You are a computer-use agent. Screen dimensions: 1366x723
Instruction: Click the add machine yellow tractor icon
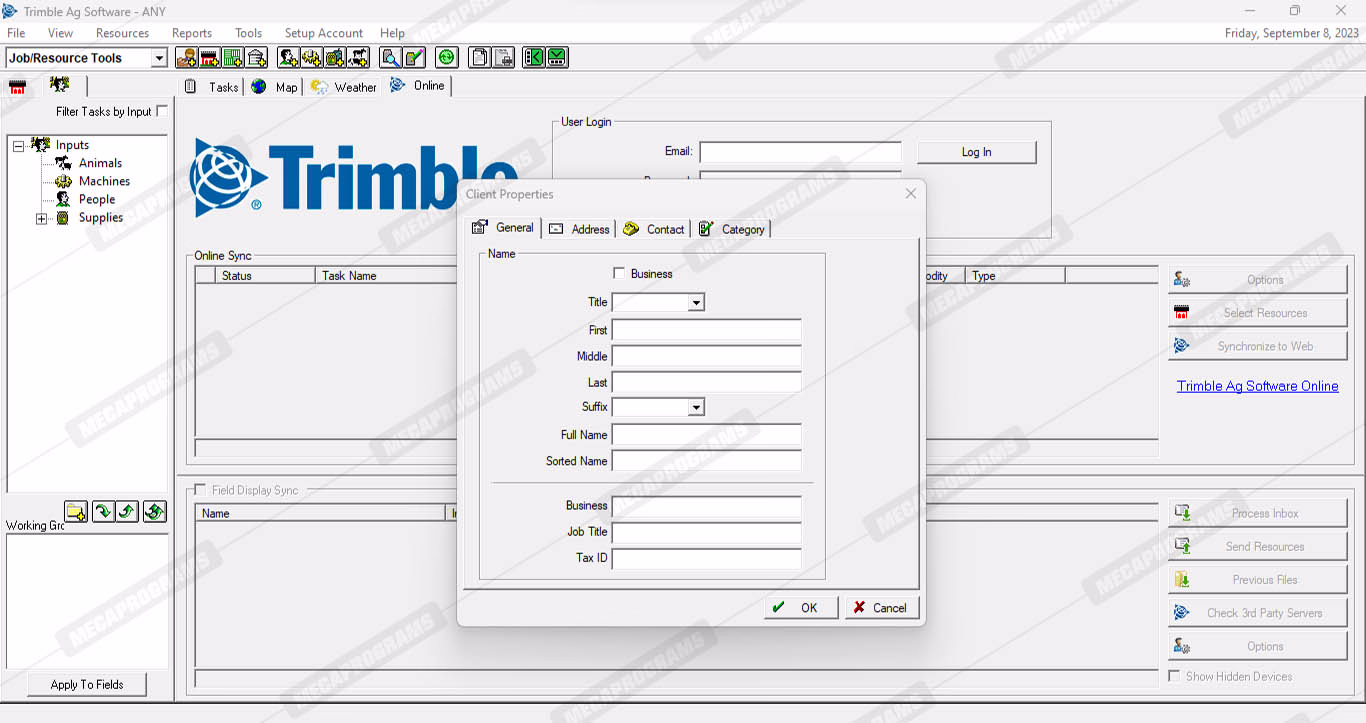pyautogui.click(x=312, y=58)
